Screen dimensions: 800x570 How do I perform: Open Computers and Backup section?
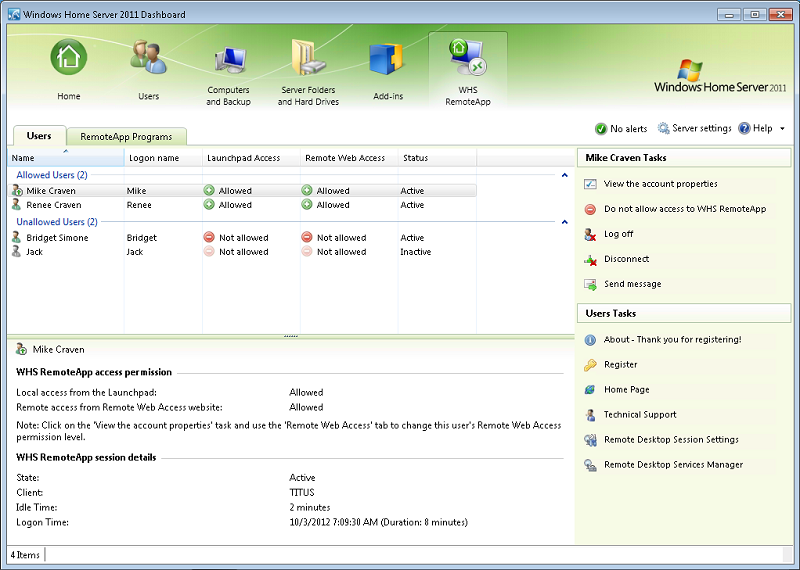pos(228,77)
